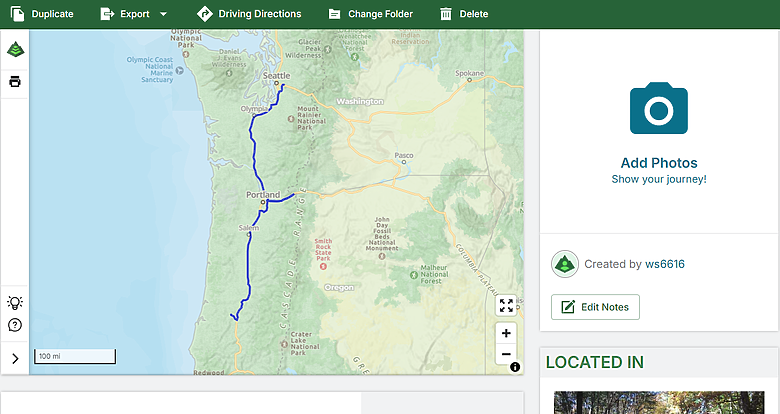Zoom in on the map
Image resolution: width=780 pixels, height=414 pixels.
(x=506, y=333)
